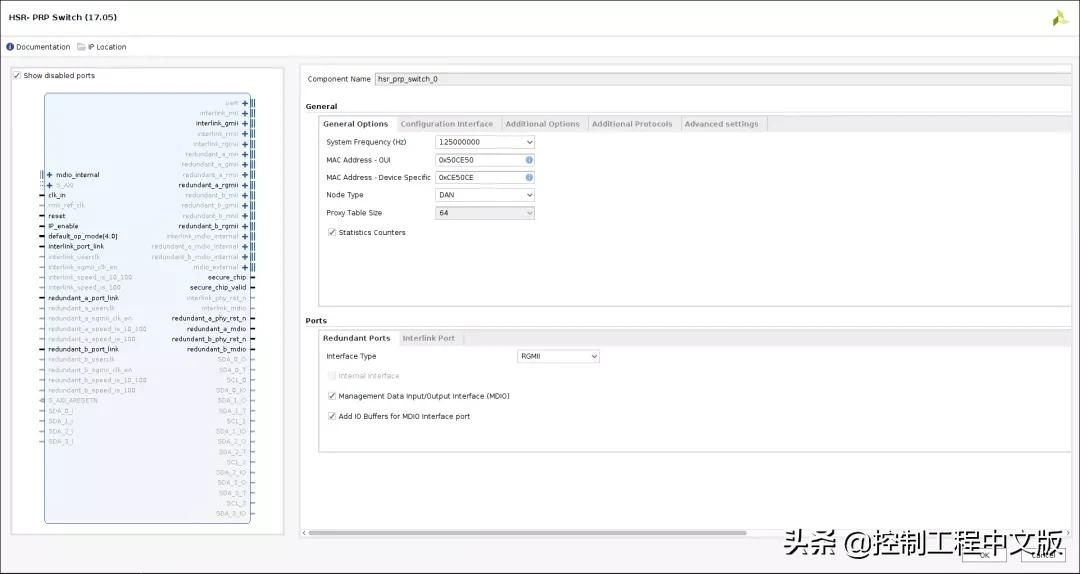The width and height of the screenshot is (1080, 574).
Task: Select the interlink_port_link port label
Action: pyautogui.click(x=76, y=247)
